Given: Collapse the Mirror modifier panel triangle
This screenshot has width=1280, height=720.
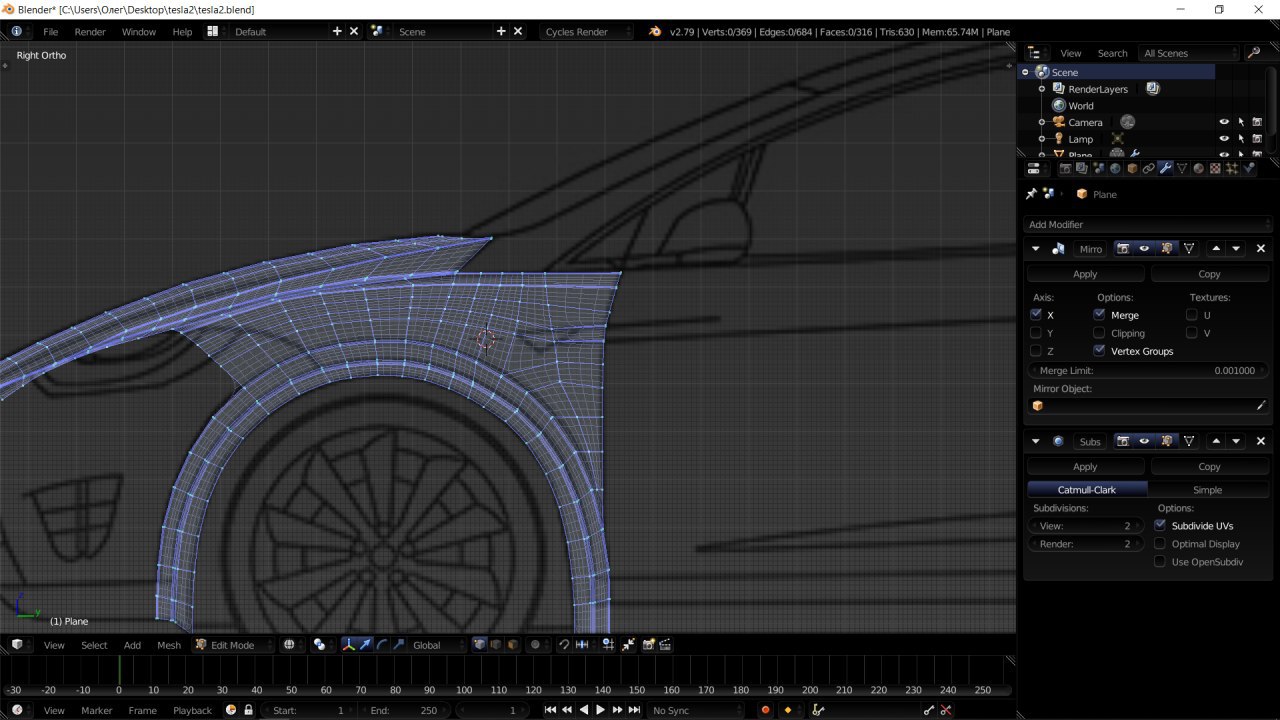Looking at the screenshot, I should [1035, 248].
